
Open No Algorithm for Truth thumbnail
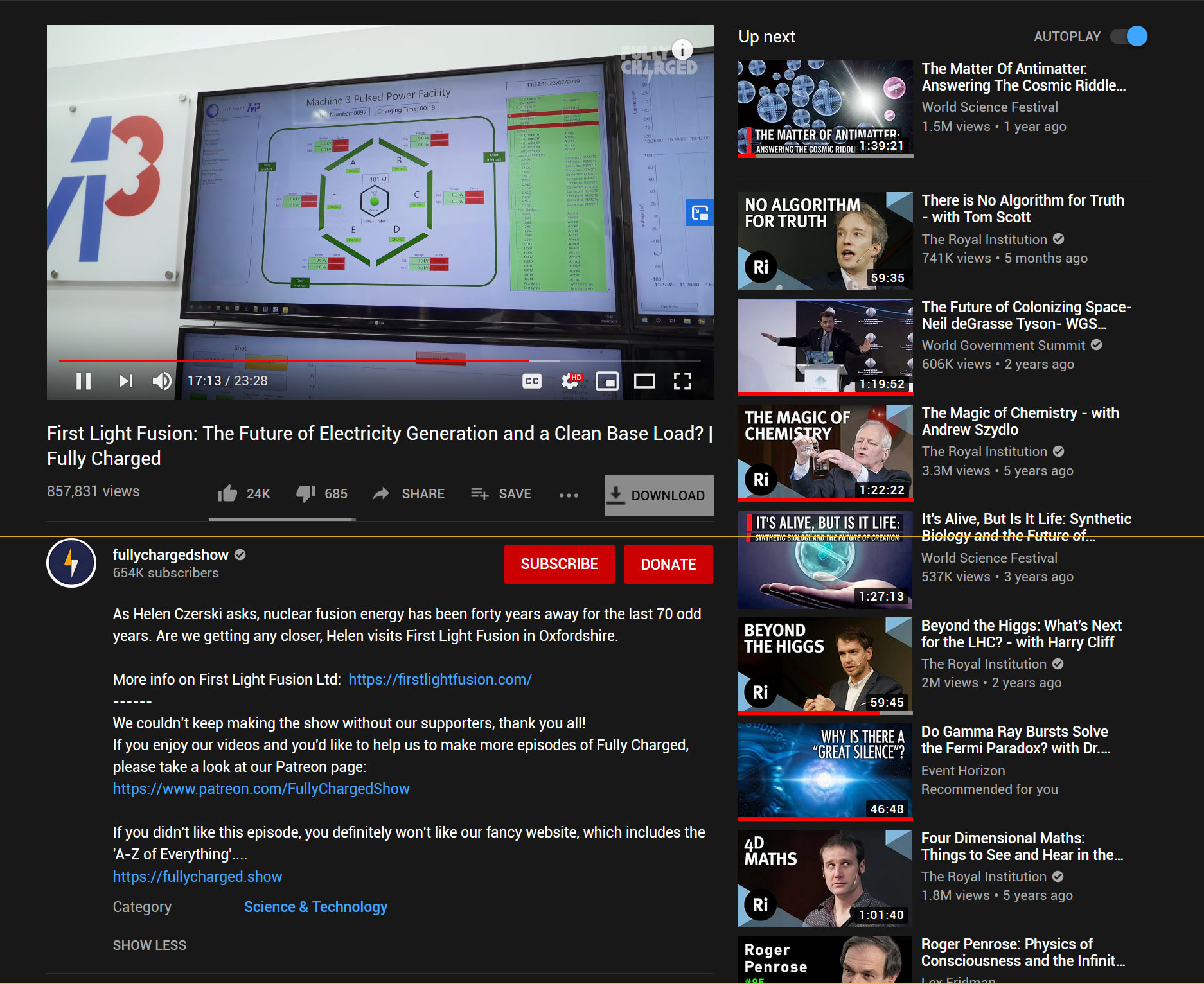pyautogui.click(x=826, y=241)
